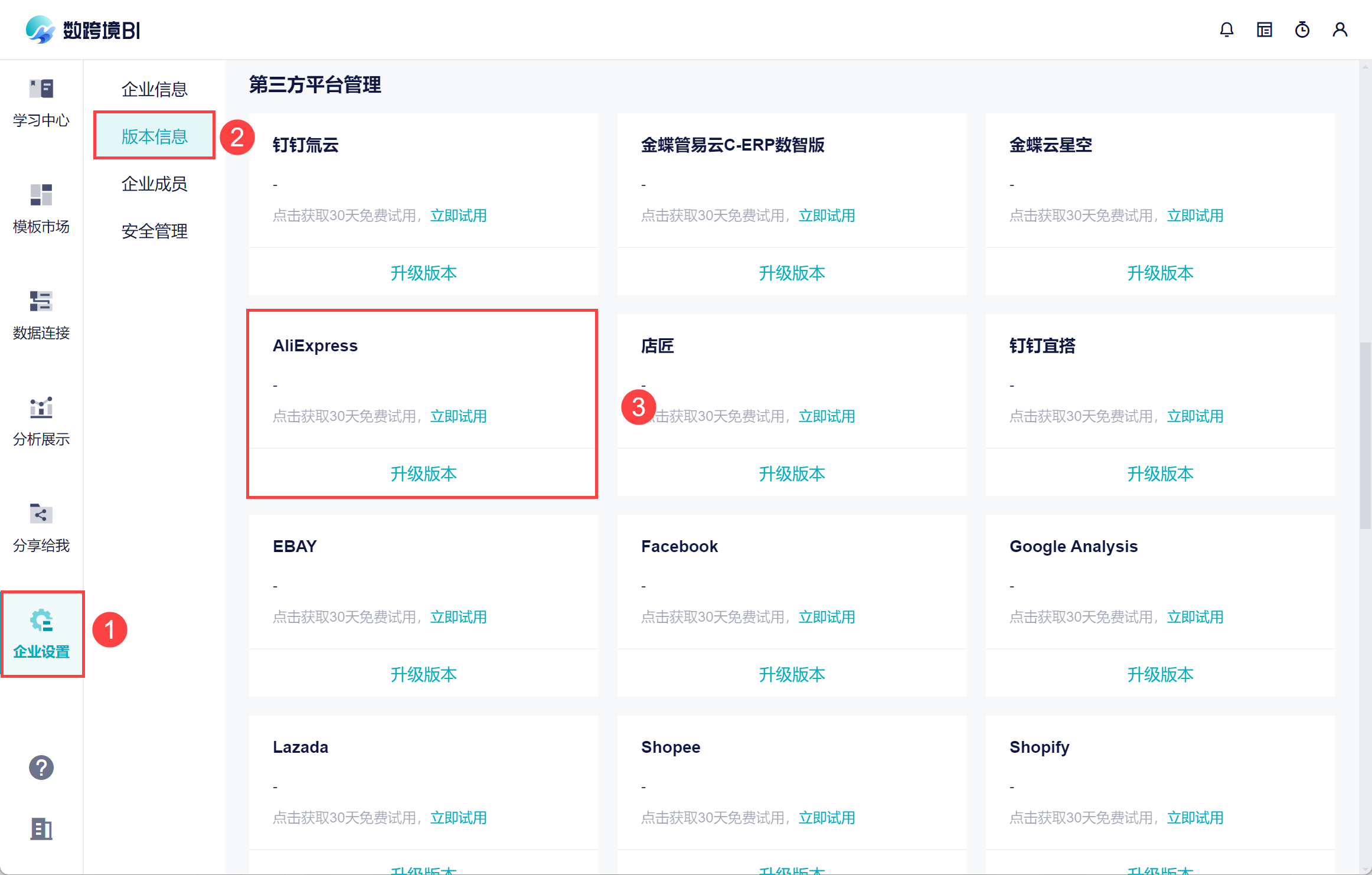Open 学习中心 in the sidebar
Viewport: 1372px width, 875px height.
coord(41,103)
